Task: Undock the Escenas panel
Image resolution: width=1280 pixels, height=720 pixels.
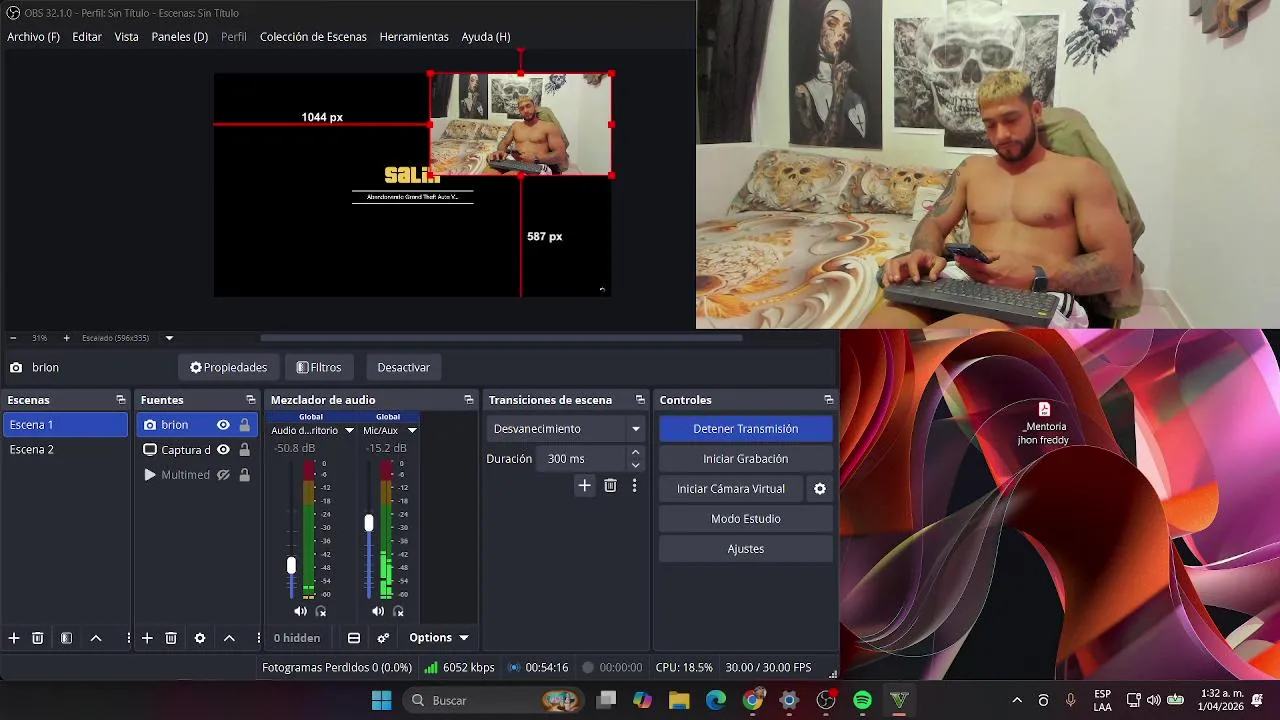Action: point(121,400)
